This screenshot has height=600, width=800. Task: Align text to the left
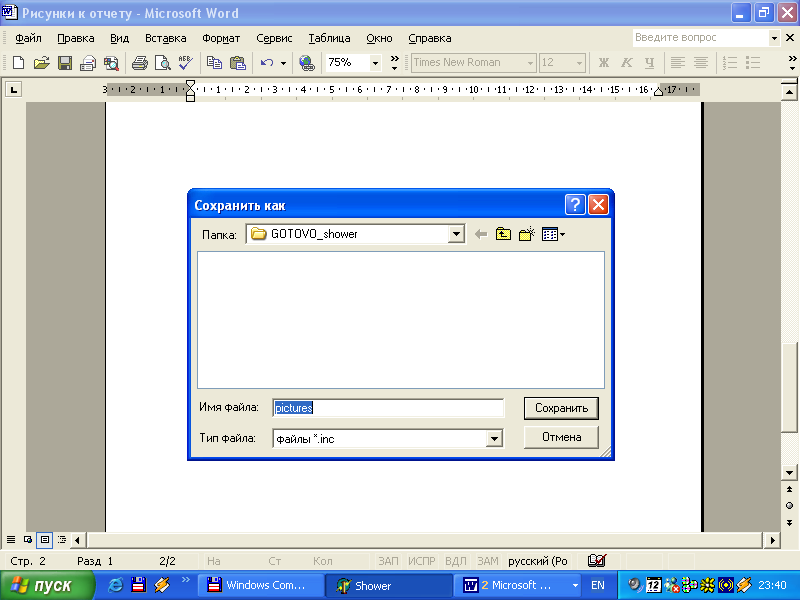point(678,63)
